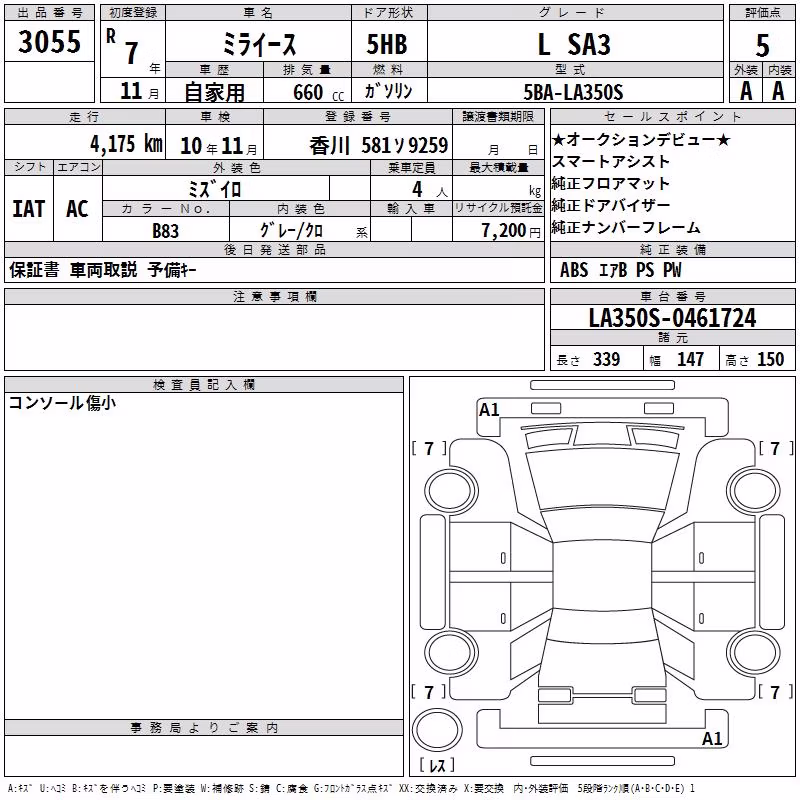Click sales point 純正フロアマット
The width and height of the screenshot is (800, 800).
pos(610,183)
